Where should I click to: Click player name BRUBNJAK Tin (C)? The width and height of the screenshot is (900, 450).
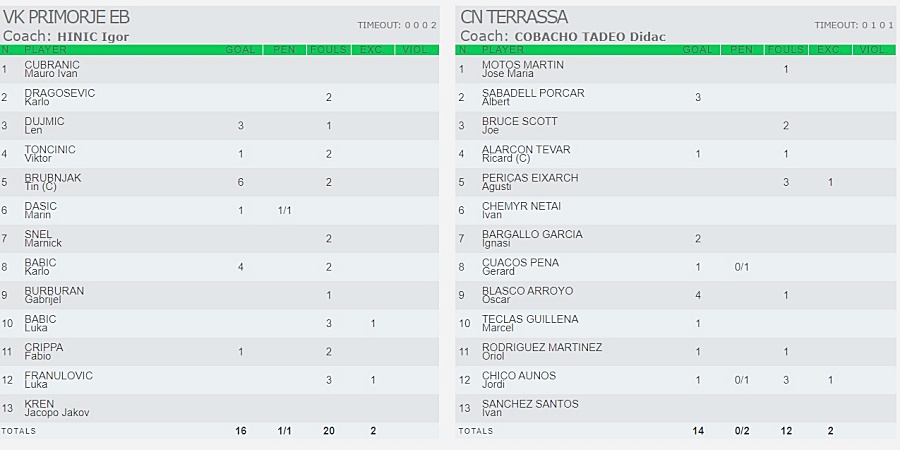[53, 183]
